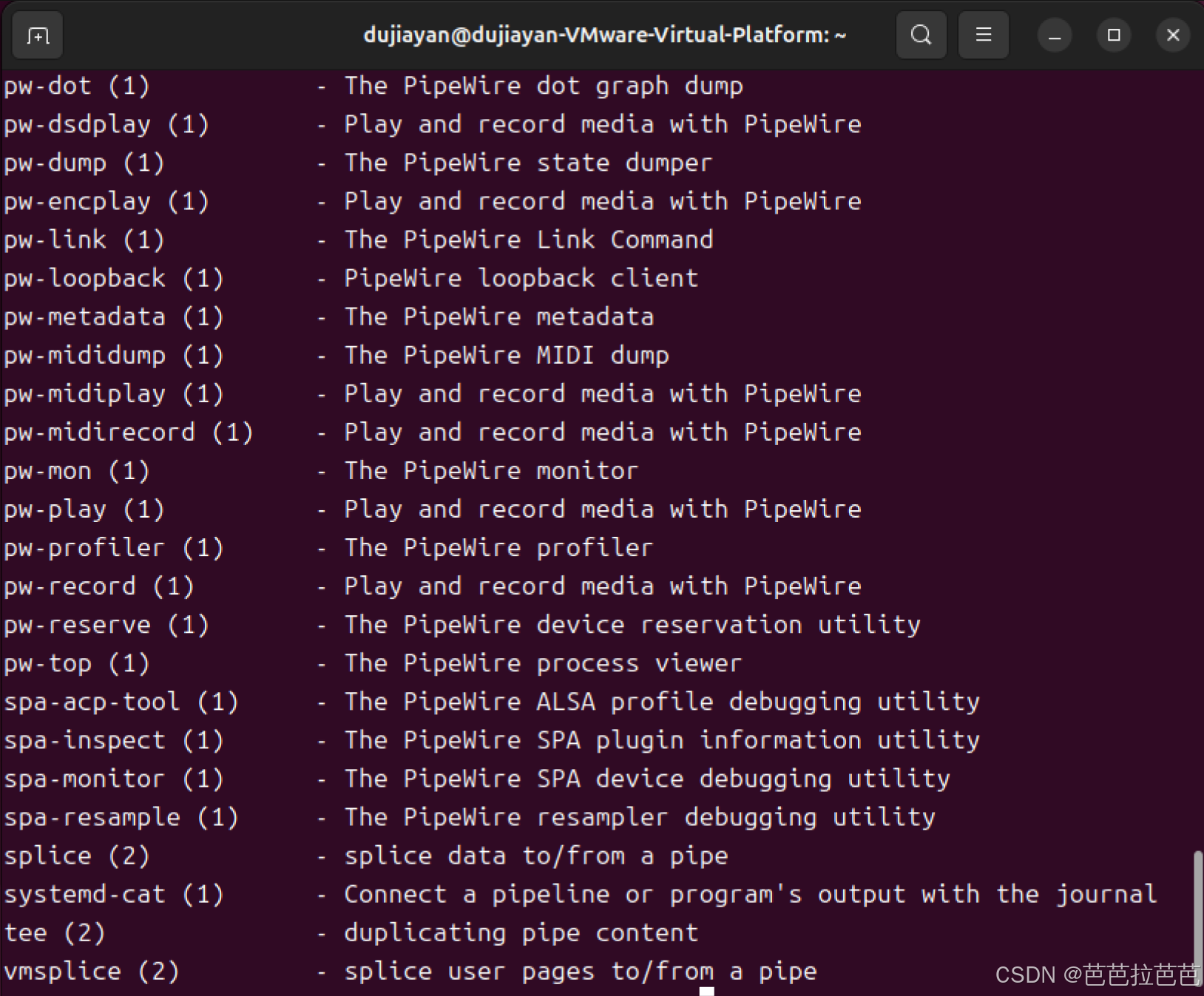The height and width of the screenshot is (996, 1204).
Task: Open the terminal search
Action: pos(921,35)
